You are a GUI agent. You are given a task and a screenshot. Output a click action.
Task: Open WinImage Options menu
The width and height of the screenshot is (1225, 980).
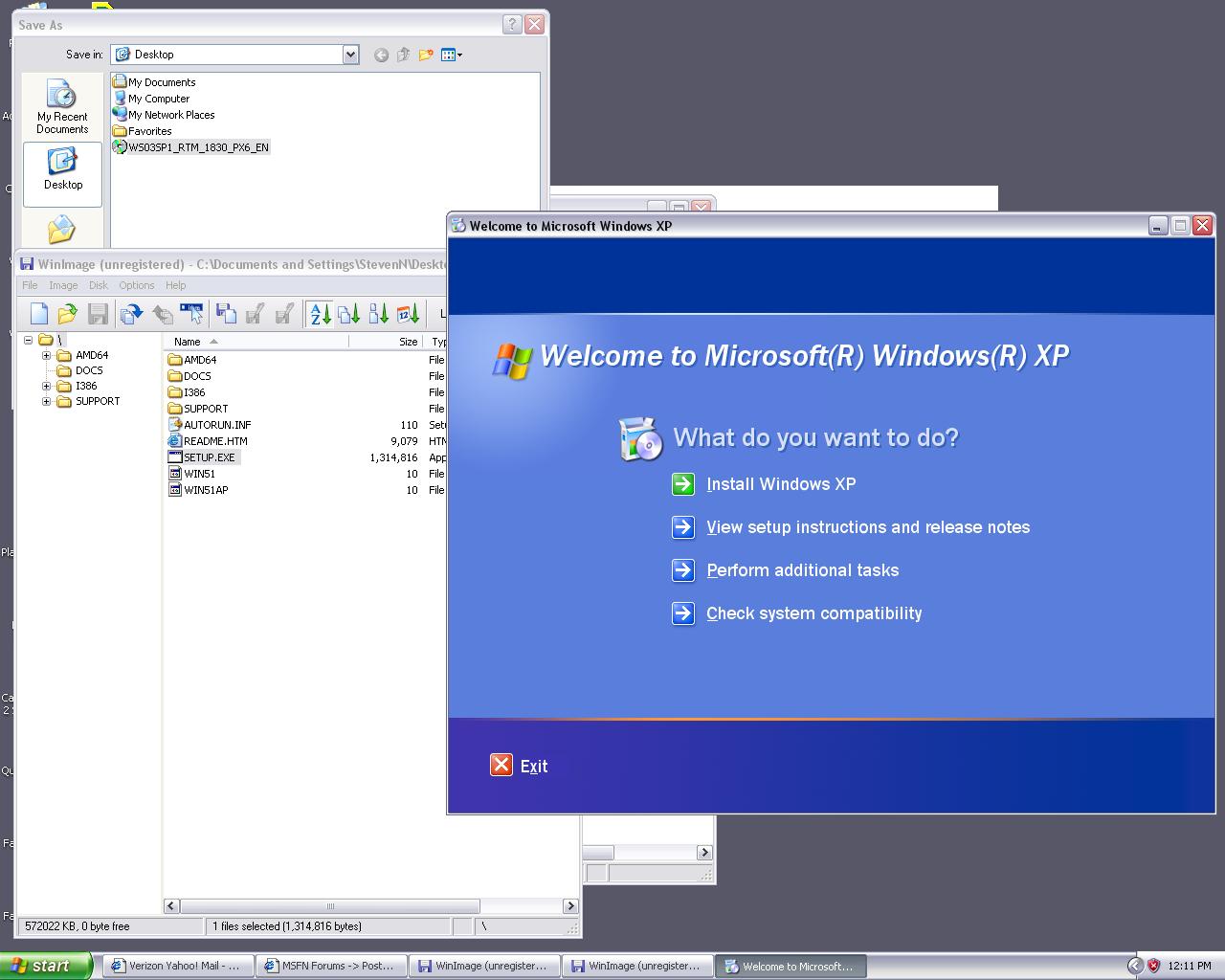137,285
